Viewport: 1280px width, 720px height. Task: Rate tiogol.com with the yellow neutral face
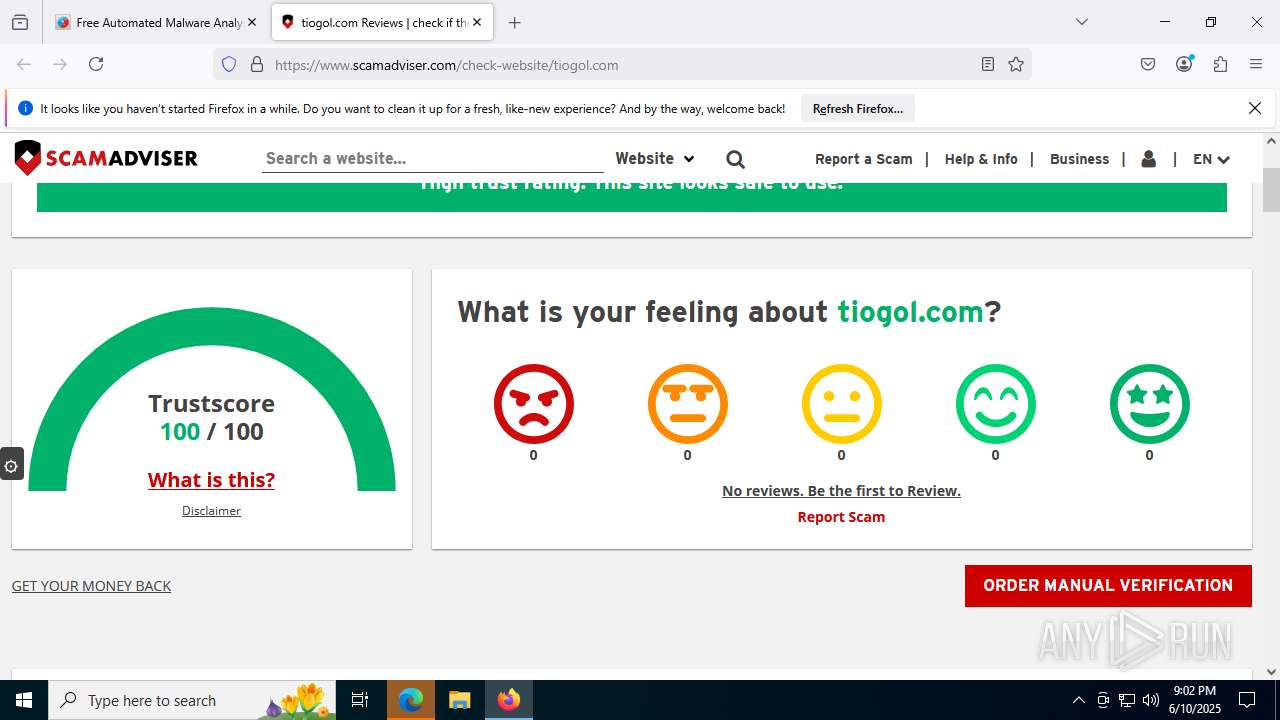841,404
